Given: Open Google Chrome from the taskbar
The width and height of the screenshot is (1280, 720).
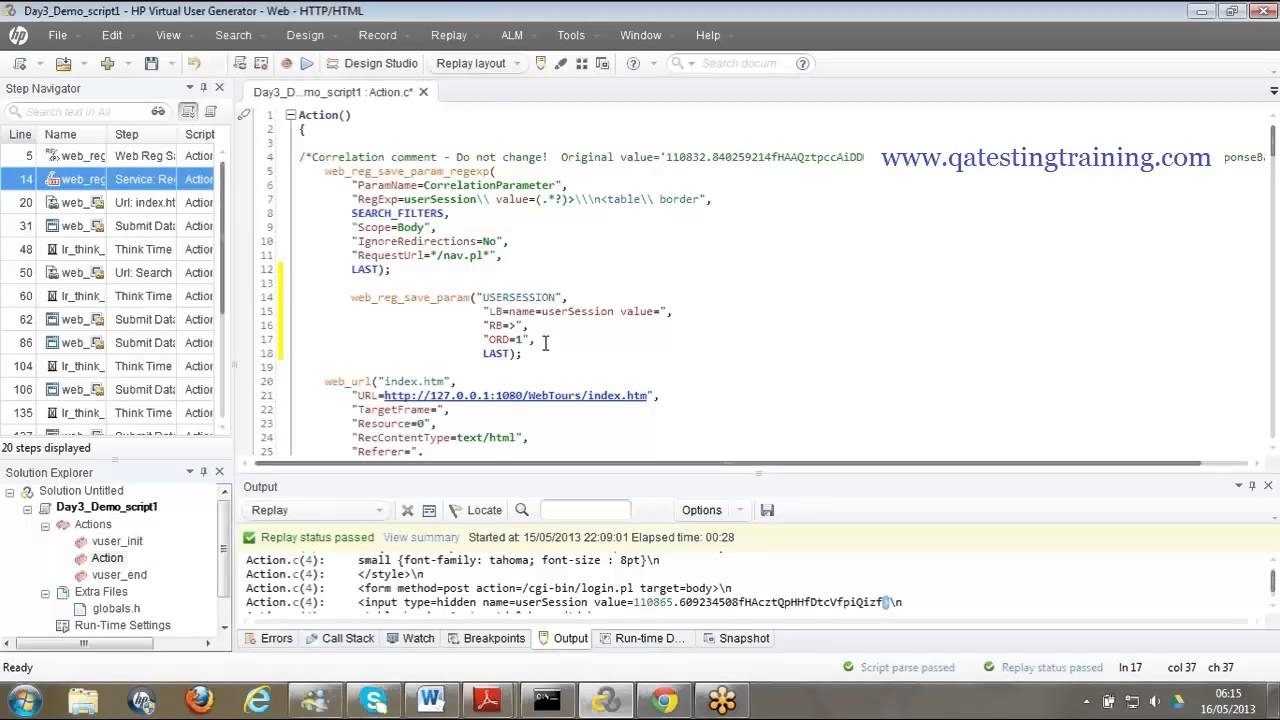Looking at the screenshot, I should coord(663,699).
